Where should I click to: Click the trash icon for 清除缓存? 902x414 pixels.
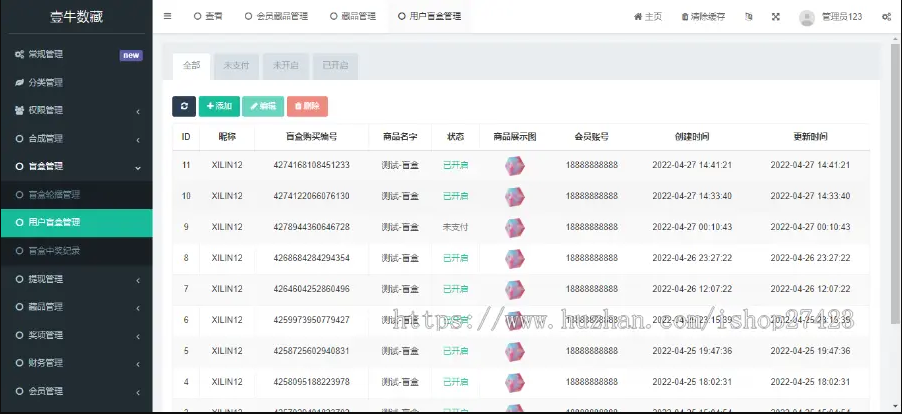(685, 17)
